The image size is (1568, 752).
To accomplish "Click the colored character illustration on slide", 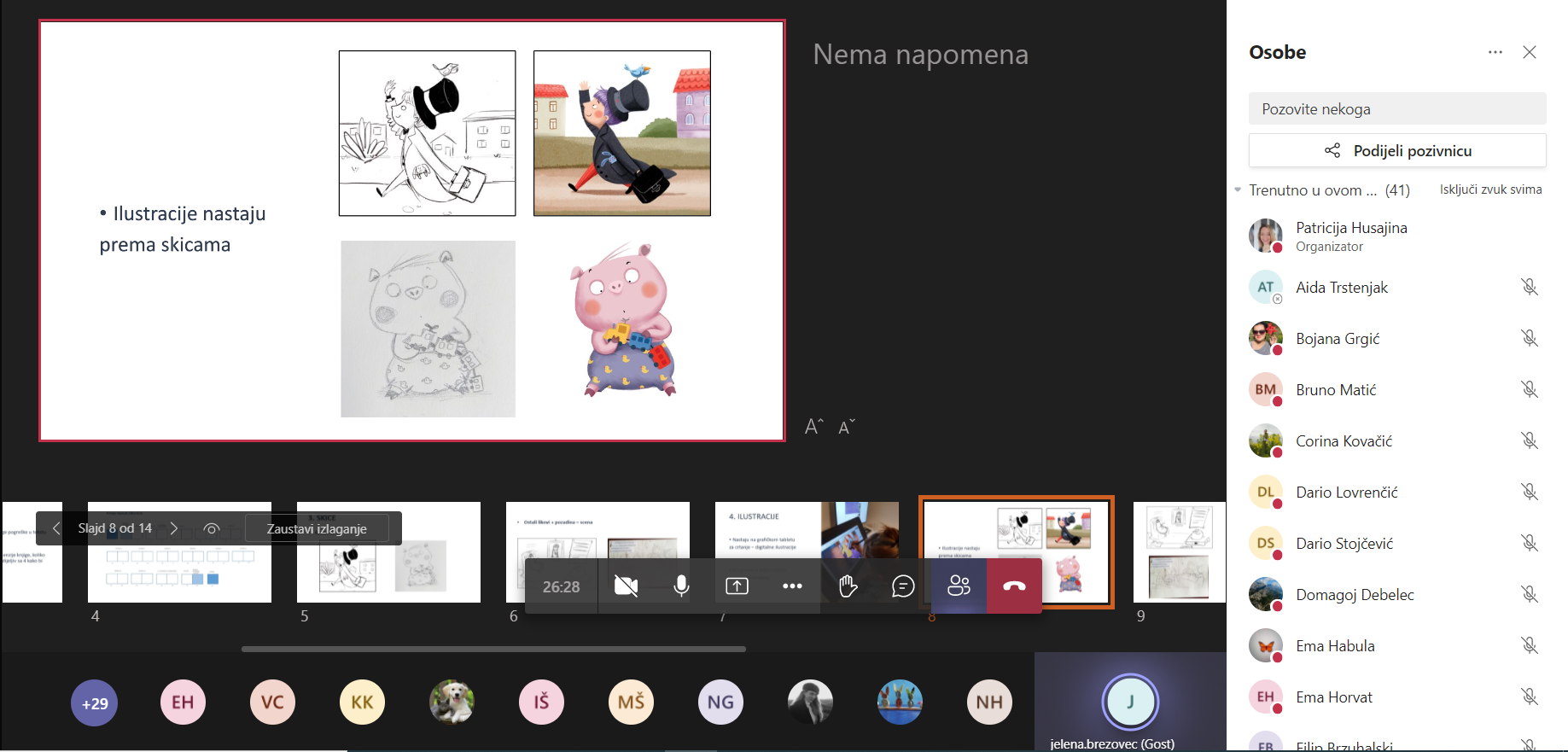I will tap(622, 133).
